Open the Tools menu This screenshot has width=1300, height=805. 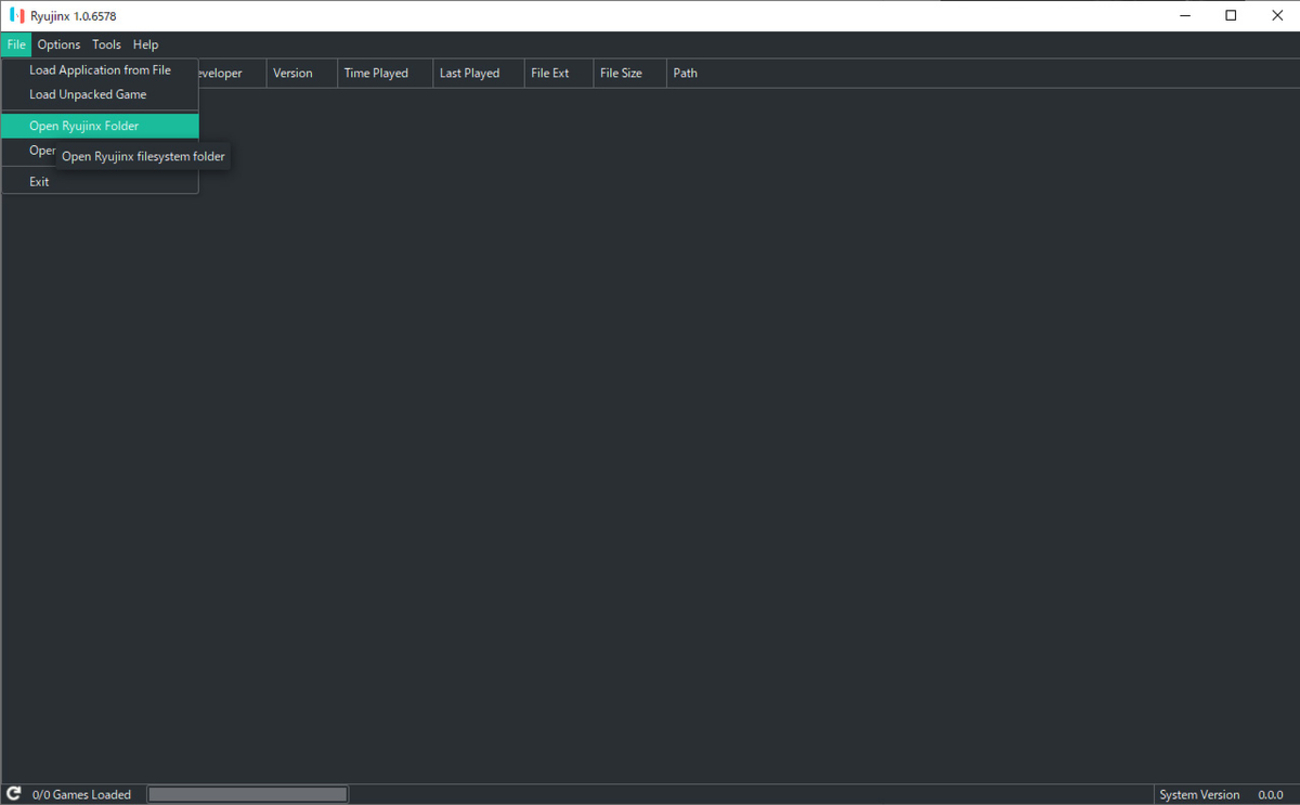[106, 44]
